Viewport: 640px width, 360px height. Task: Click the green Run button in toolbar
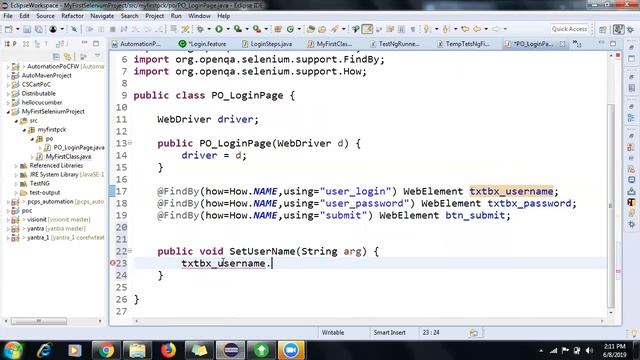219,29
